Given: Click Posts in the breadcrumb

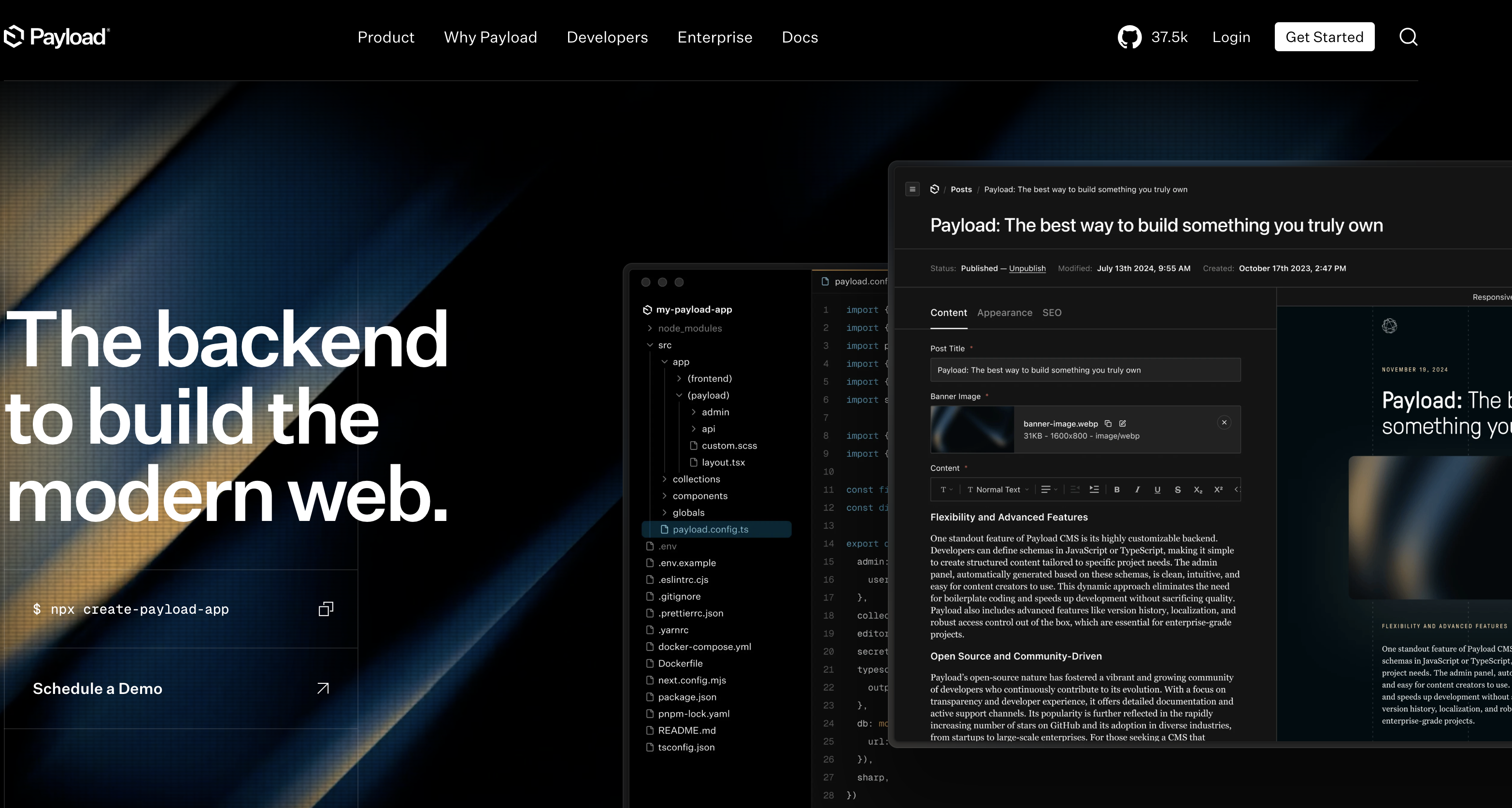Looking at the screenshot, I should [961, 189].
